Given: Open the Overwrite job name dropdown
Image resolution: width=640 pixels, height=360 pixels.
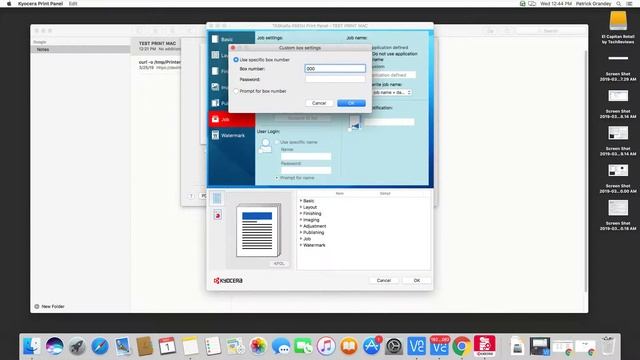Looking at the screenshot, I should point(391,93).
